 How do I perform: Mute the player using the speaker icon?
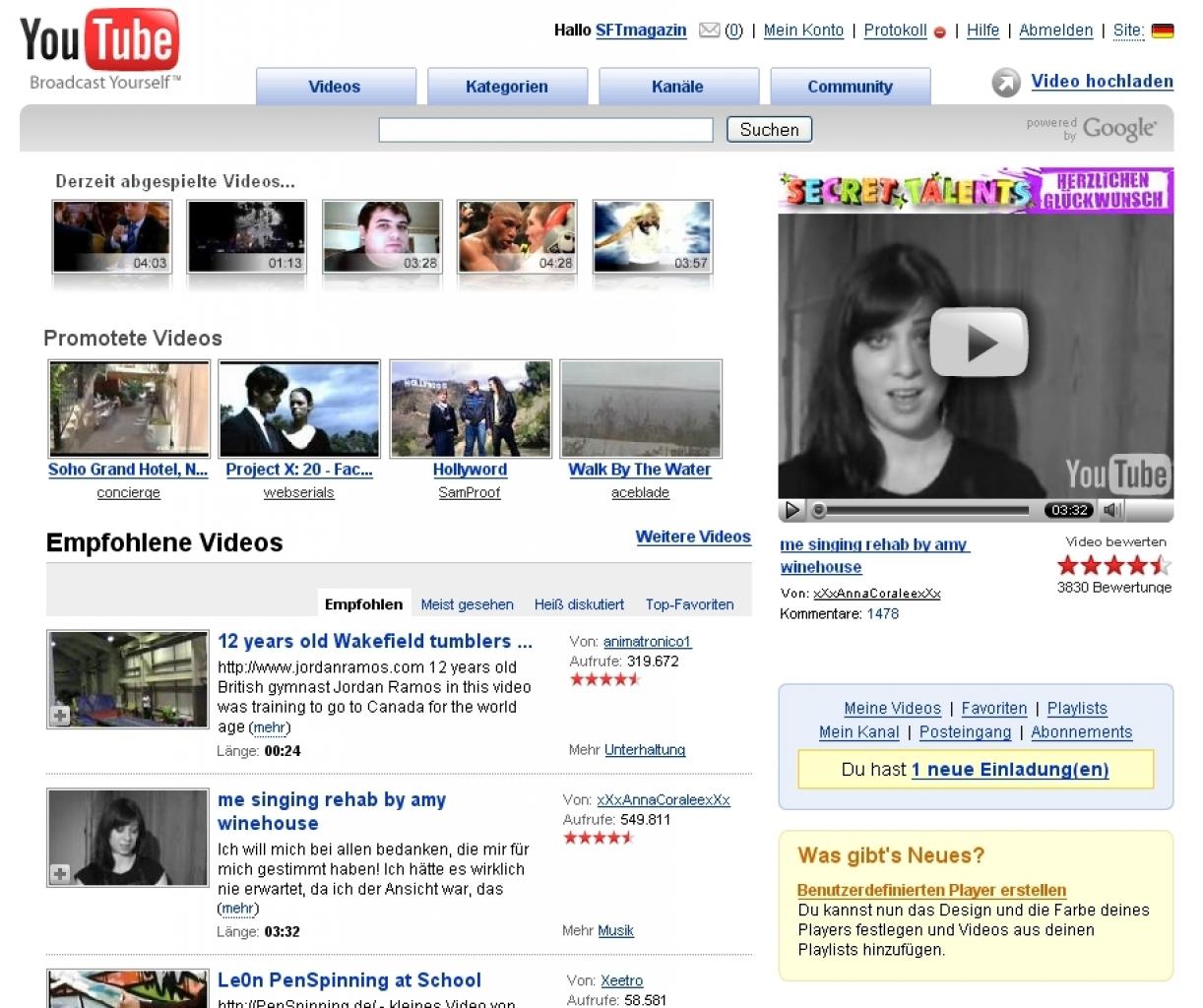pyautogui.click(x=1112, y=510)
